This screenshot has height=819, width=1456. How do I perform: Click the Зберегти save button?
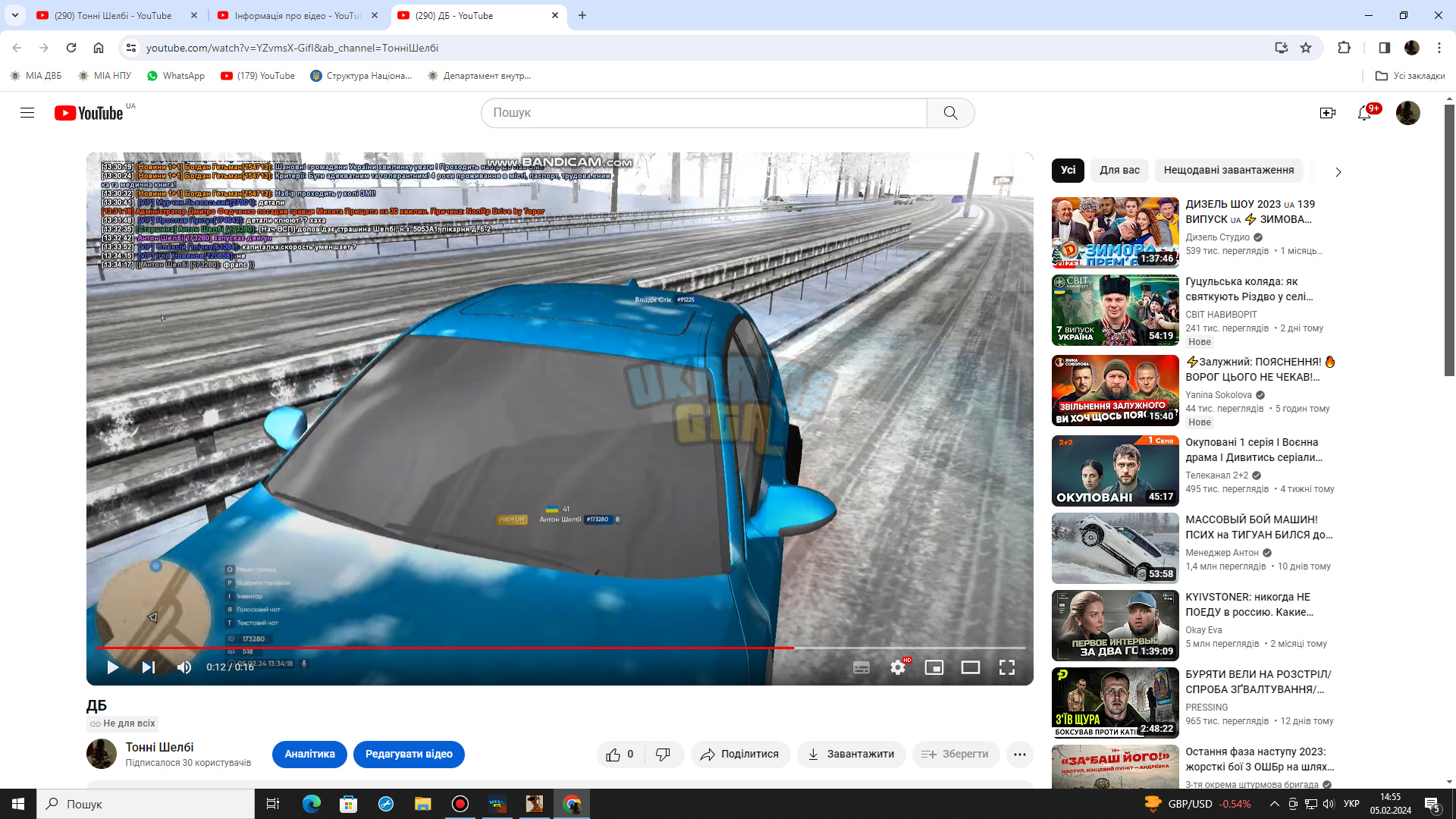[x=955, y=755]
